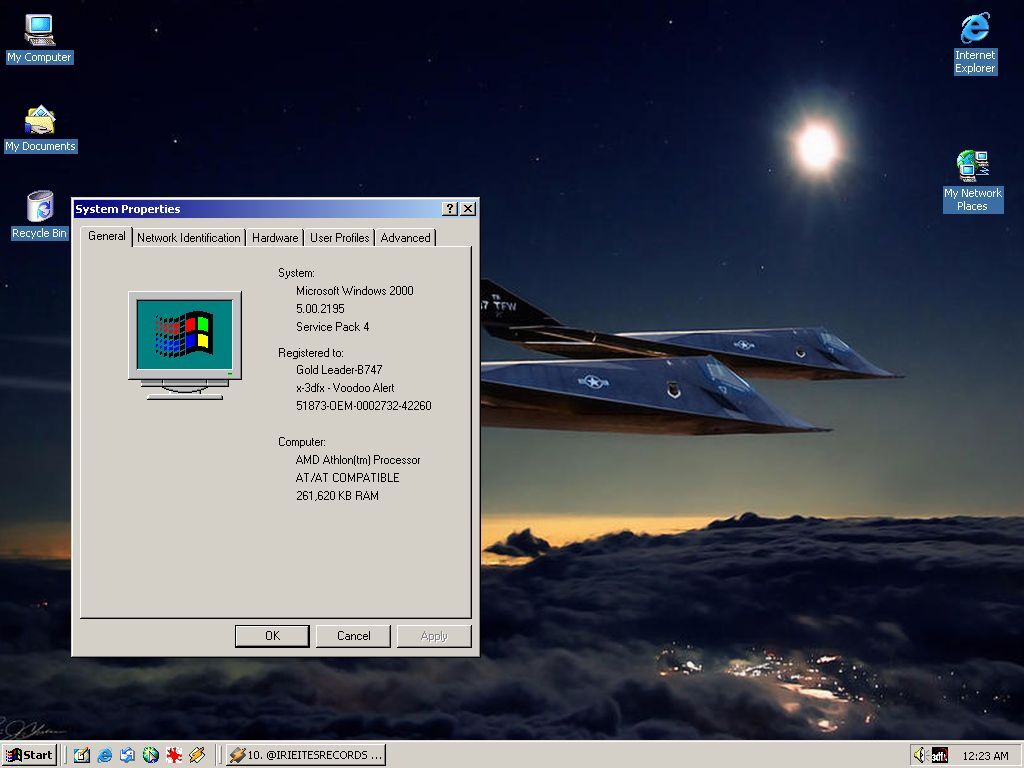The height and width of the screenshot is (768, 1024).
Task: Click the Recycle Bin icon
Action: (x=40, y=207)
